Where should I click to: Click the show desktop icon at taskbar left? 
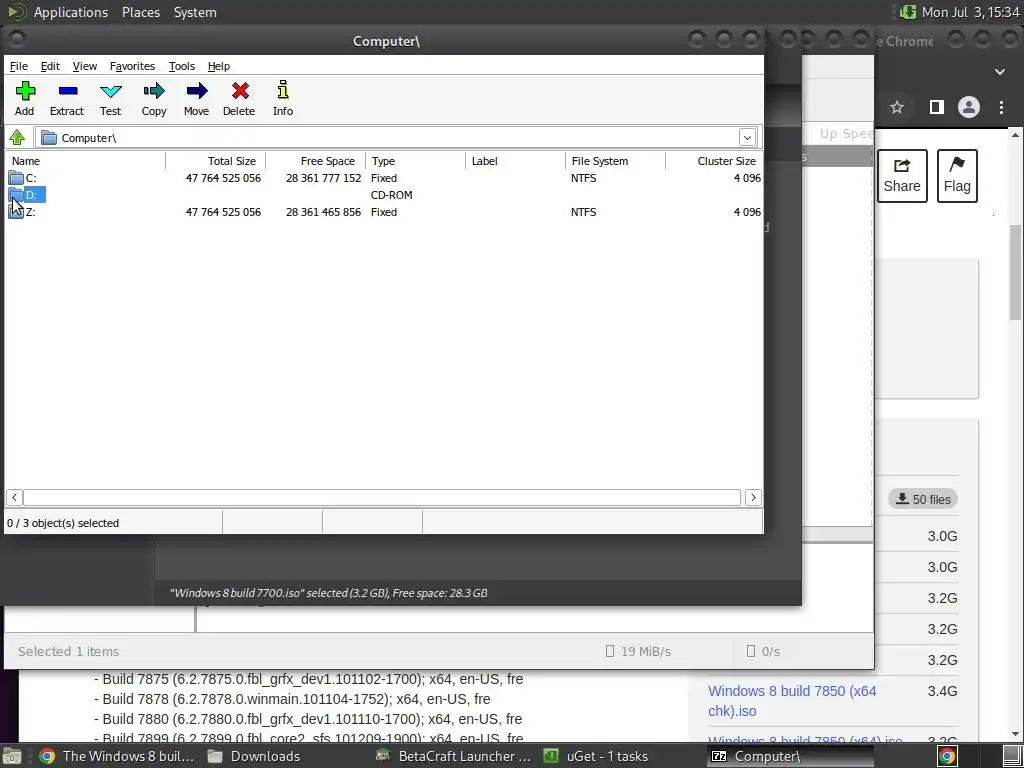[11, 756]
